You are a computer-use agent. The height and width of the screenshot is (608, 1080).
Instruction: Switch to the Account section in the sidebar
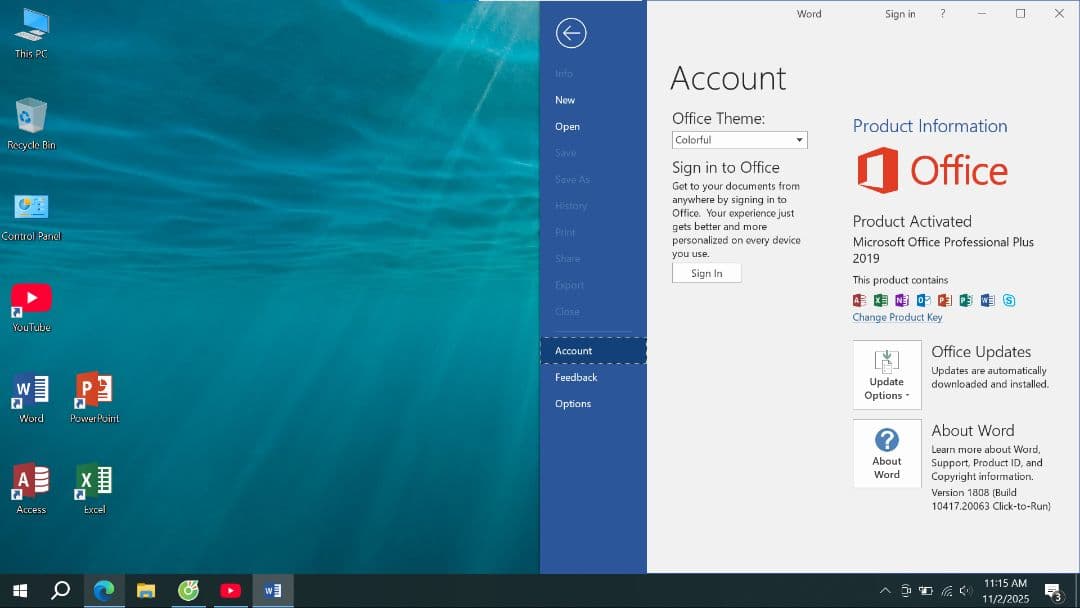coord(573,351)
